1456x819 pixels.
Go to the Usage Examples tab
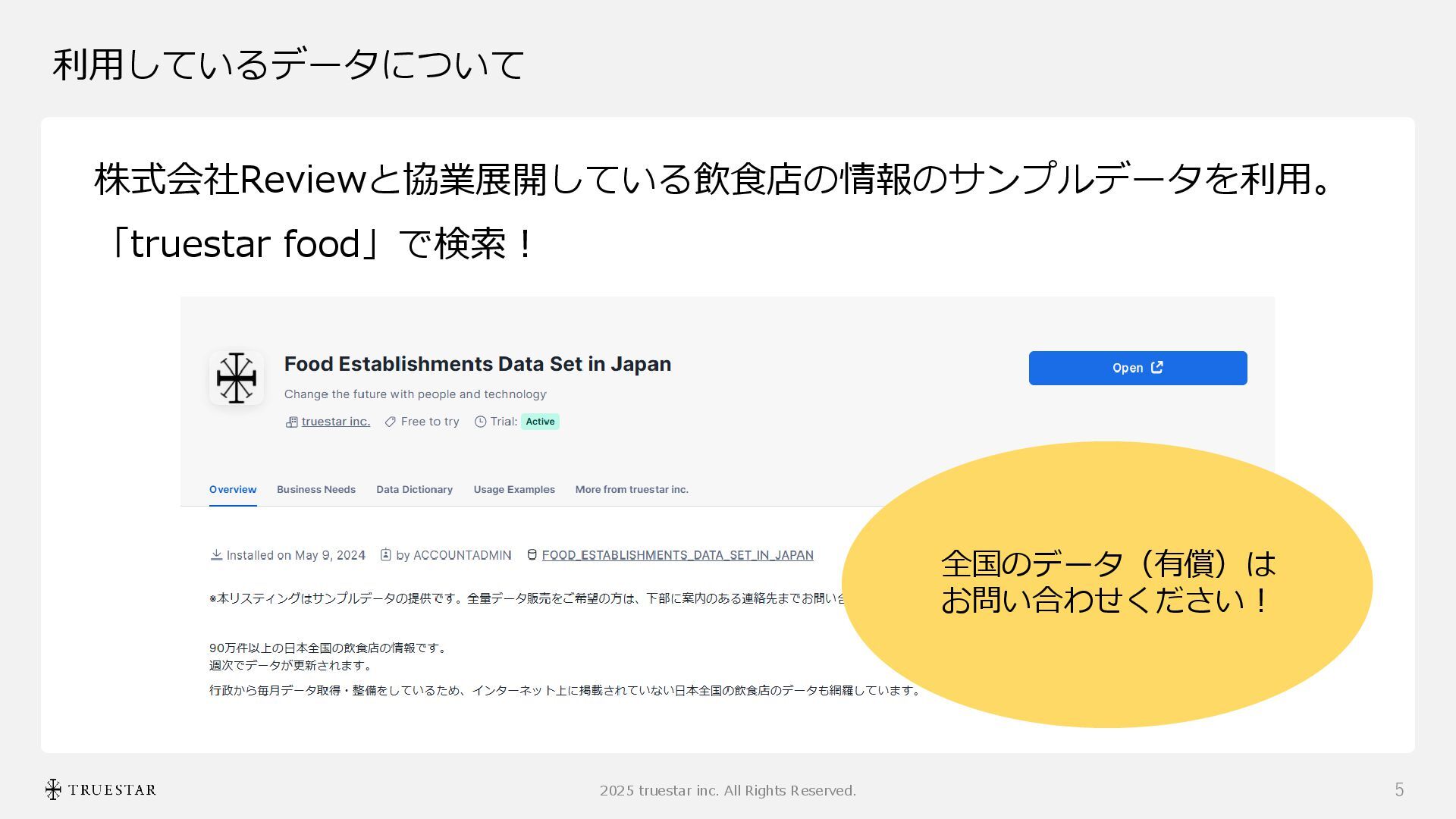point(514,490)
